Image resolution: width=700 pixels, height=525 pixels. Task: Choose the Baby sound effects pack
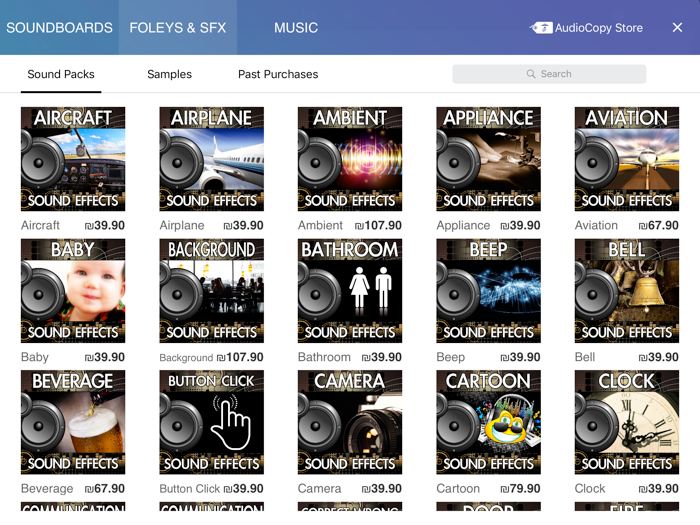(73, 291)
